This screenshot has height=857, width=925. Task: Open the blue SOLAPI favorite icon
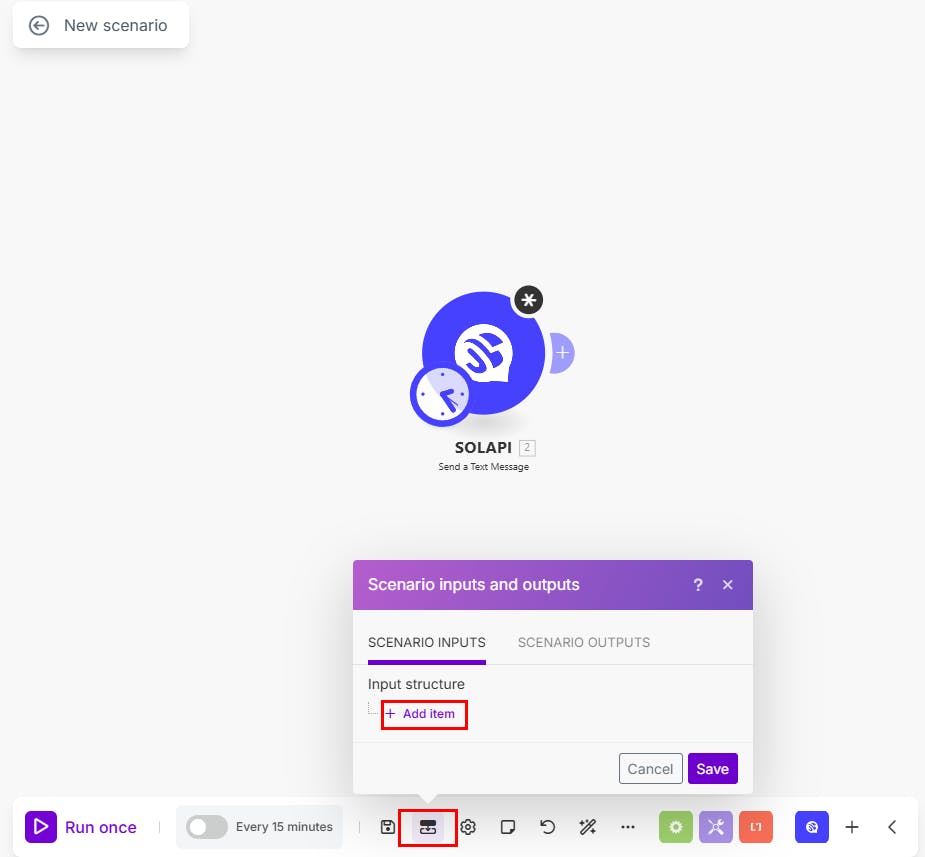(x=812, y=827)
